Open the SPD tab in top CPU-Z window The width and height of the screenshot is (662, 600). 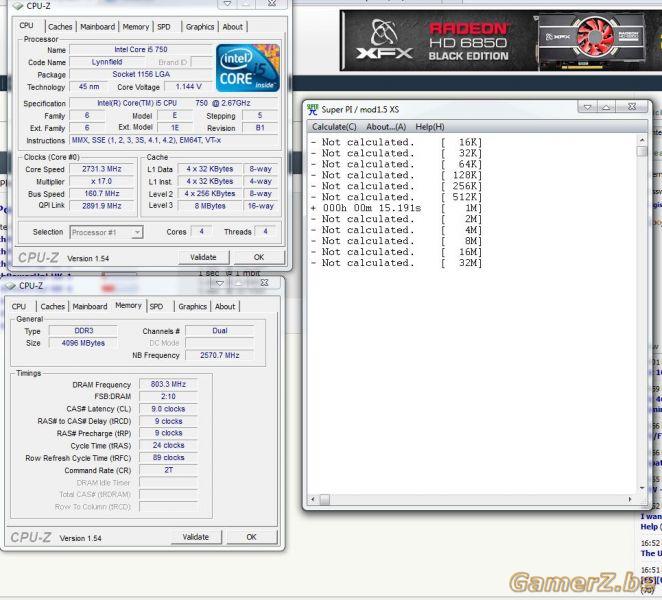pyautogui.click(x=164, y=27)
